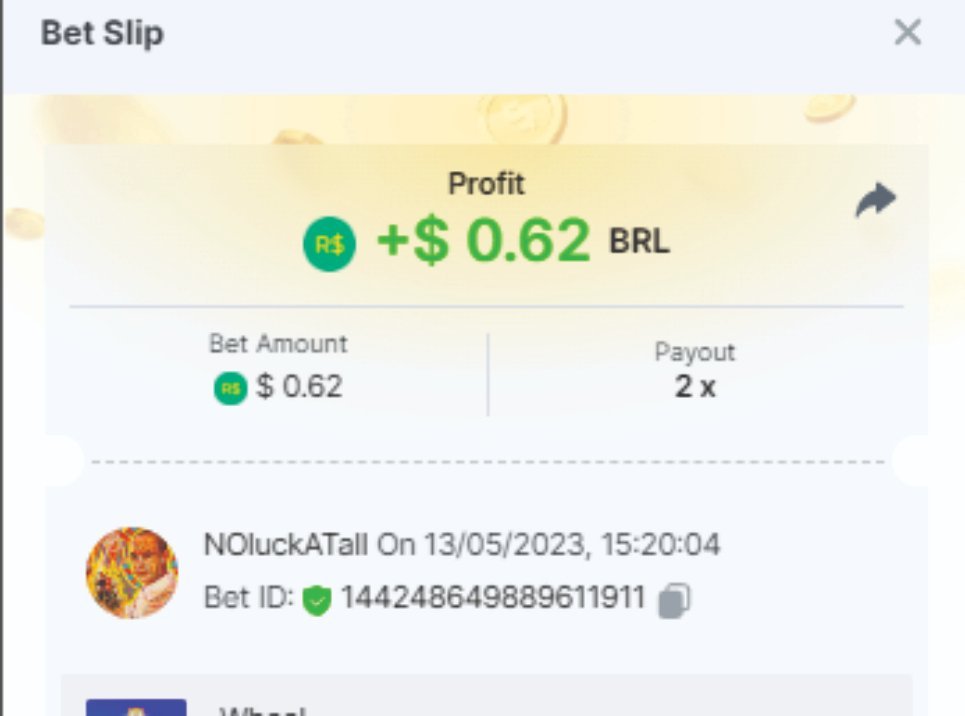This screenshot has width=965, height=716.
Task: Click the $ 0.62 bet amount value
Action: tap(299, 387)
